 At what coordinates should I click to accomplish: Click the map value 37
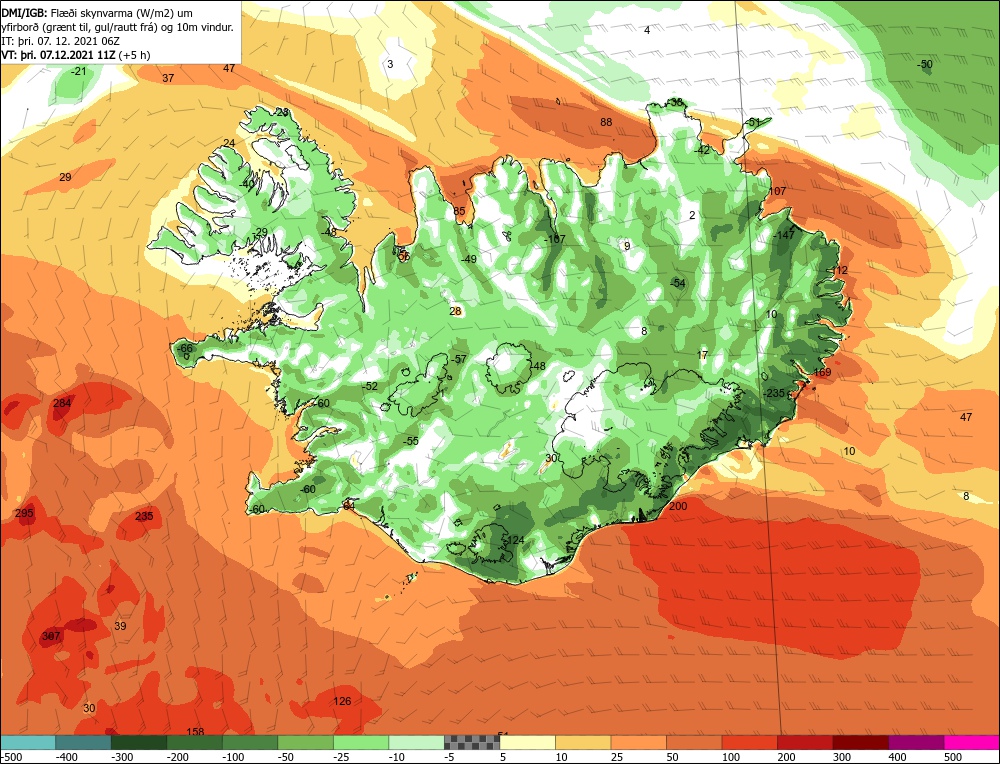[168, 78]
